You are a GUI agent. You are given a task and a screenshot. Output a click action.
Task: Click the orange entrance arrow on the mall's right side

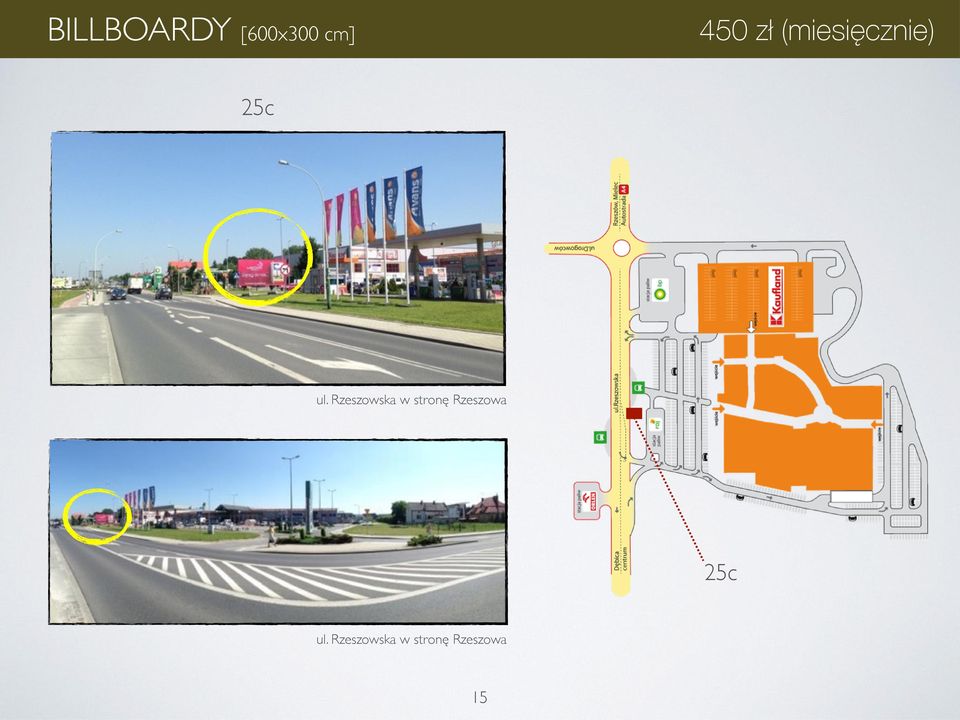point(876,423)
